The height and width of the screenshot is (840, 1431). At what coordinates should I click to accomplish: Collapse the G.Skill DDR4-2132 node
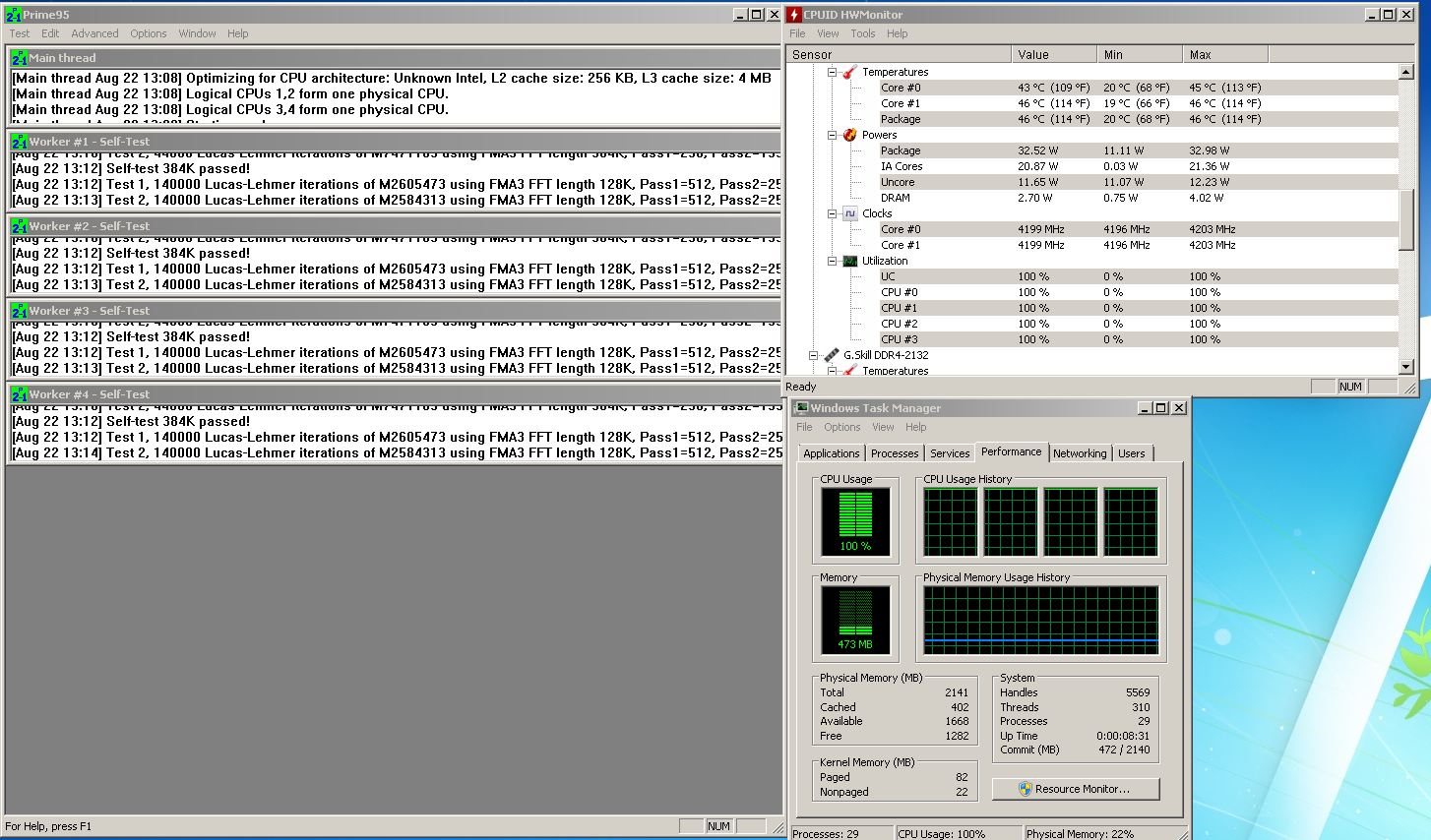[x=814, y=355]
